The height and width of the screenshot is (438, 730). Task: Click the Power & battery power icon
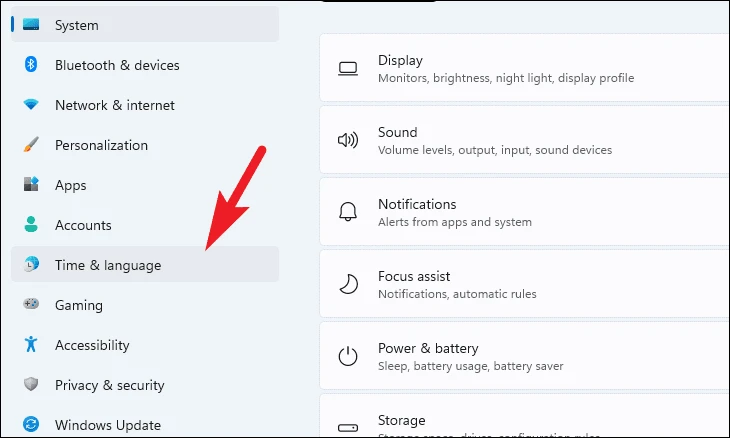point(348,356)
